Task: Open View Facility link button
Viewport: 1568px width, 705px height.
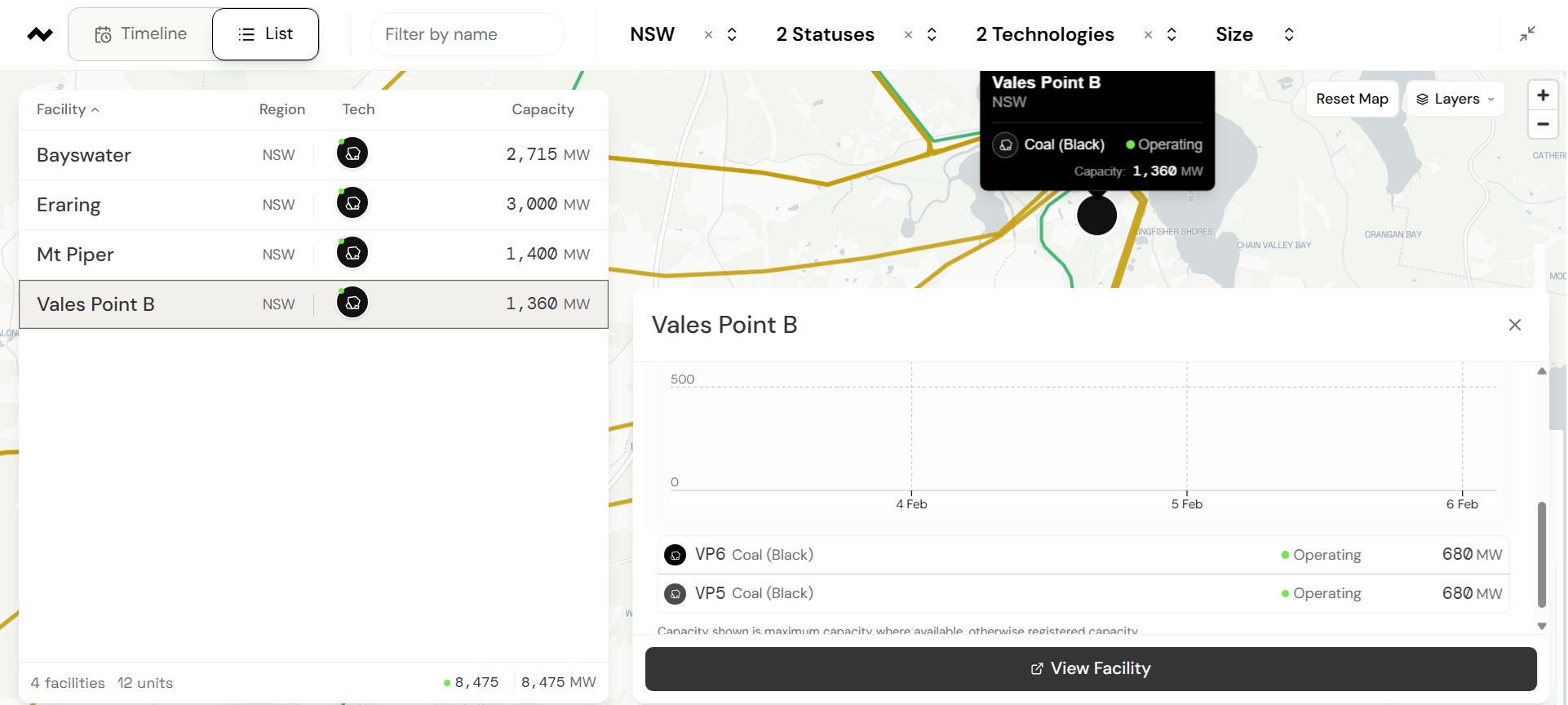Action: pyautogui.click(x=1091, y=669)
